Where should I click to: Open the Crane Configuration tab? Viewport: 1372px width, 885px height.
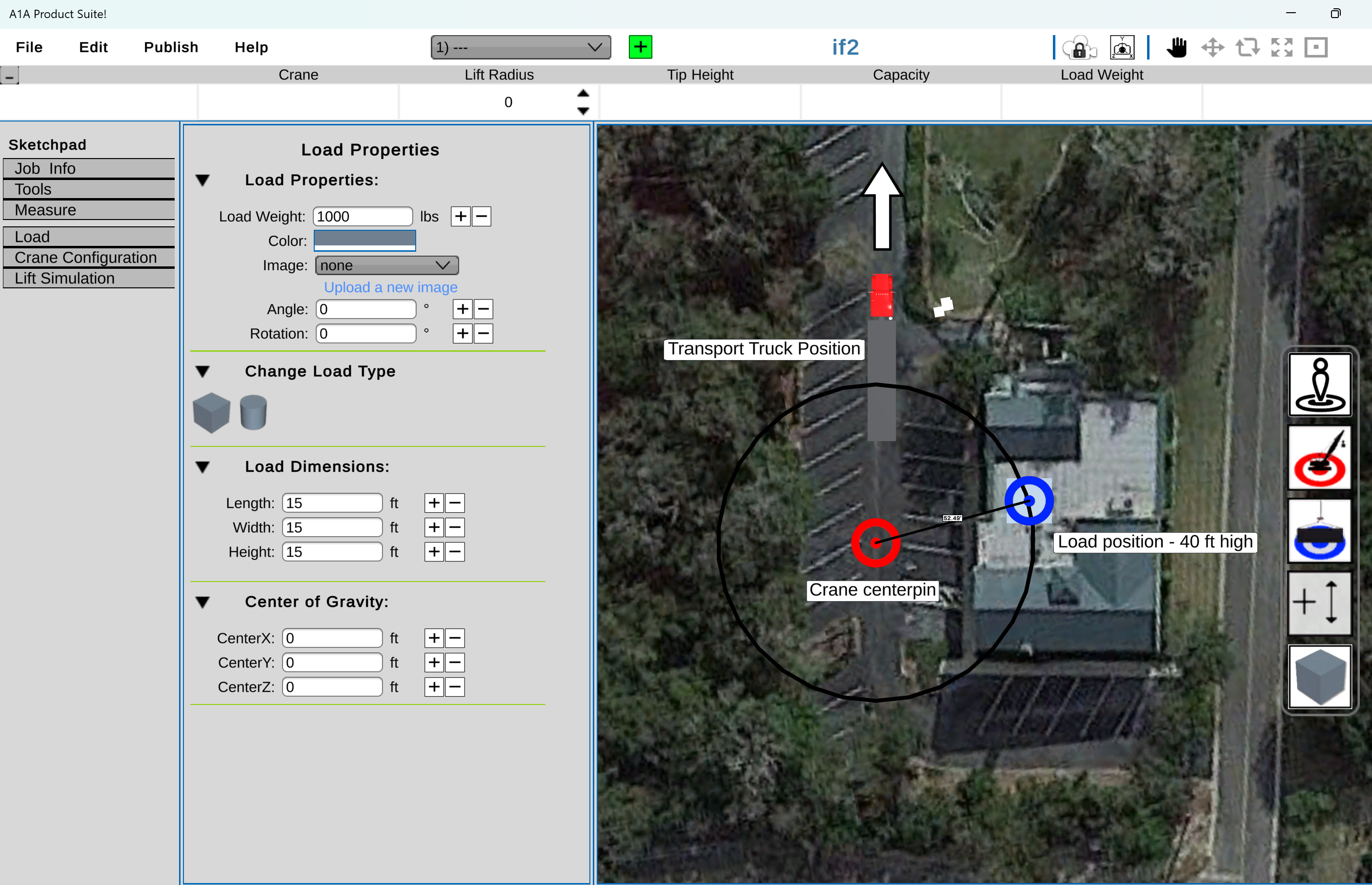(89, 258)
